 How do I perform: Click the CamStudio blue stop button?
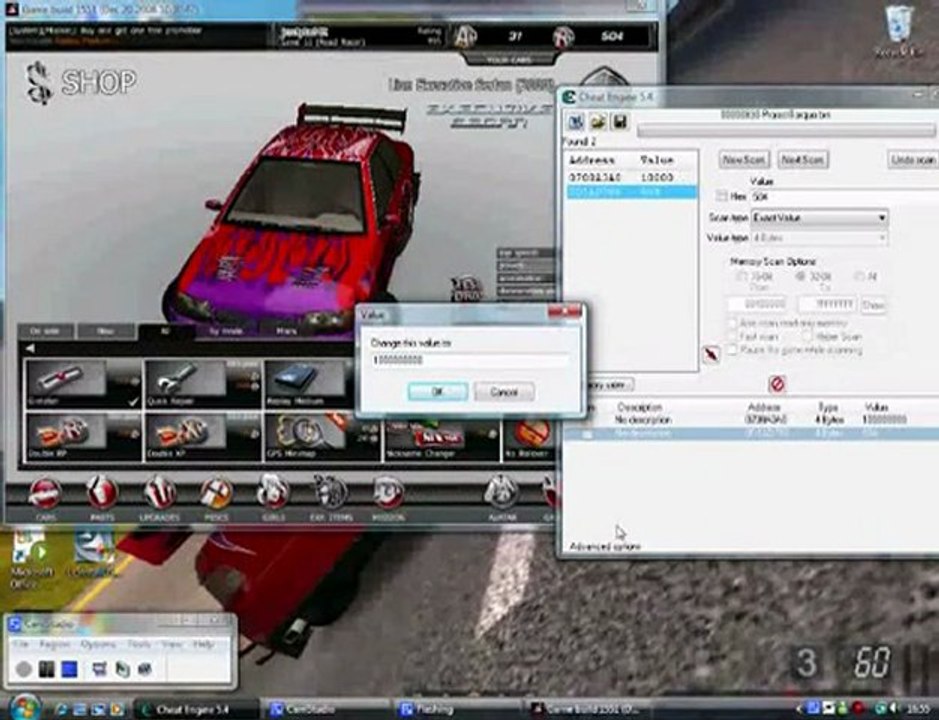click(x=69, y=669)
